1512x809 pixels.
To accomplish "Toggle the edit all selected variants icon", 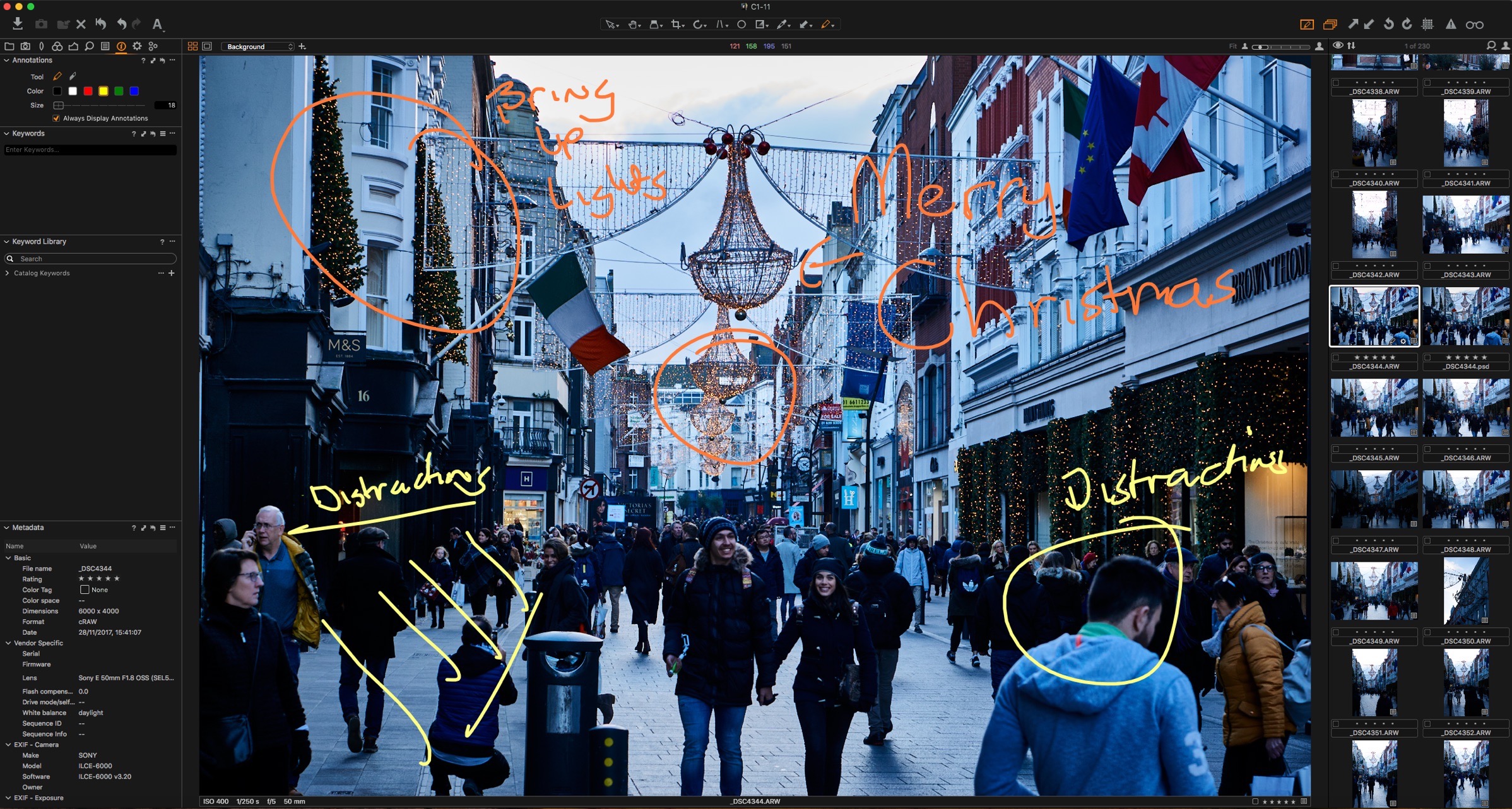I will (x=1330, y=25).
